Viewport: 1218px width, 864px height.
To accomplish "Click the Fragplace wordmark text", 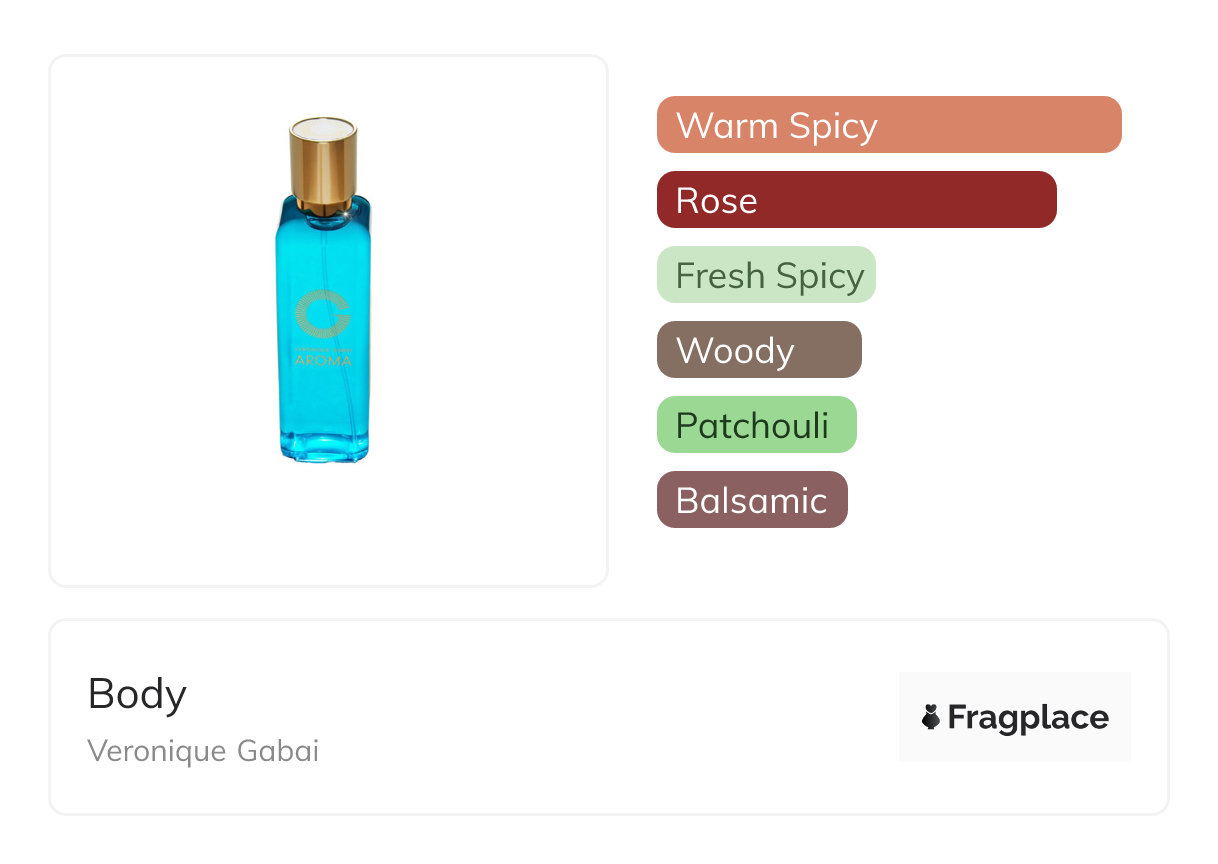I will 1027,717.
